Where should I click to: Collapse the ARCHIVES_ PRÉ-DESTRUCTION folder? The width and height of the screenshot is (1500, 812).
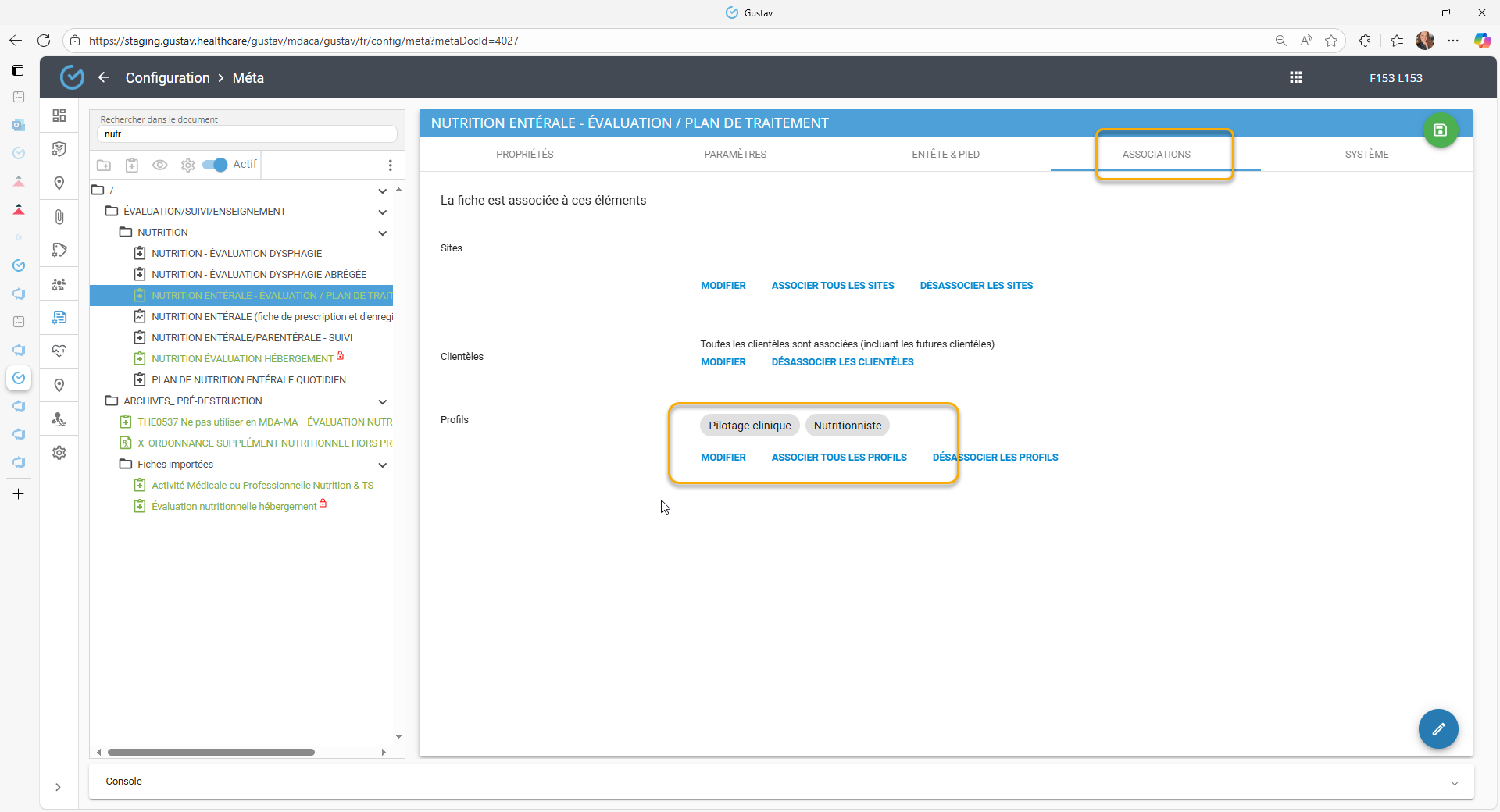pos(383,401)
